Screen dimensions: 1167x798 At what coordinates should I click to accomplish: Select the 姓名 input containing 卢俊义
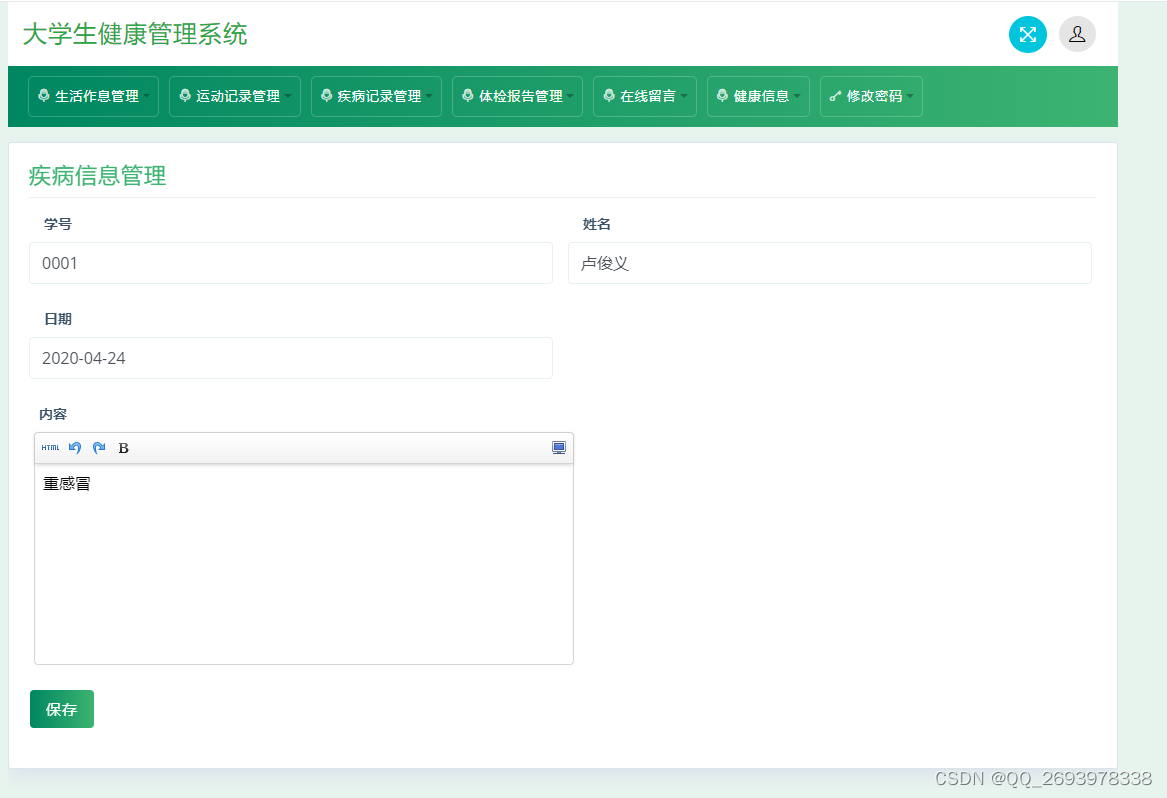(x=830, y=263)
